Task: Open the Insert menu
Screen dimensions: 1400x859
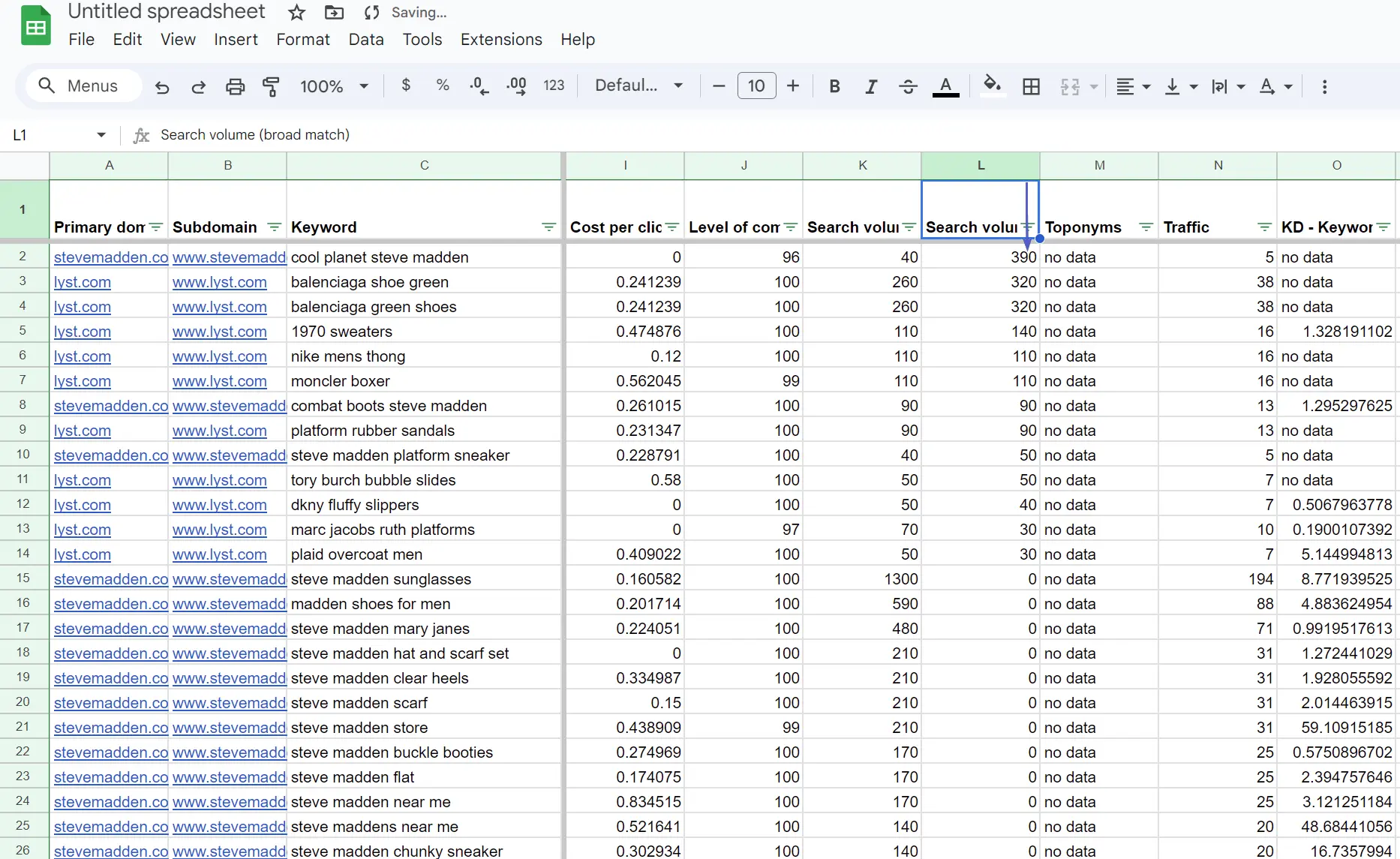Action: point(236,40)
